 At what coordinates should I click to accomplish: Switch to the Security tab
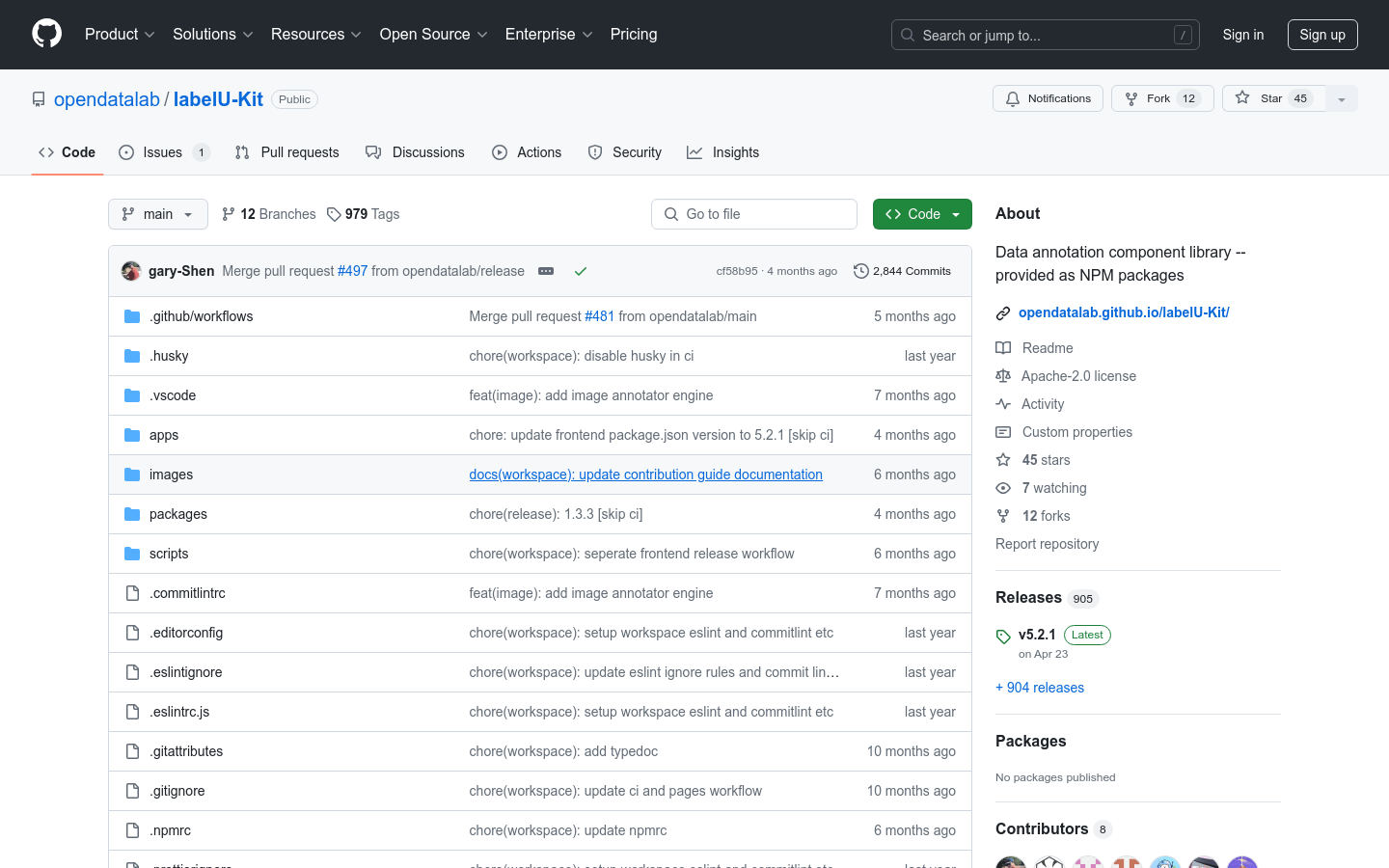click(x=625, y=152)
